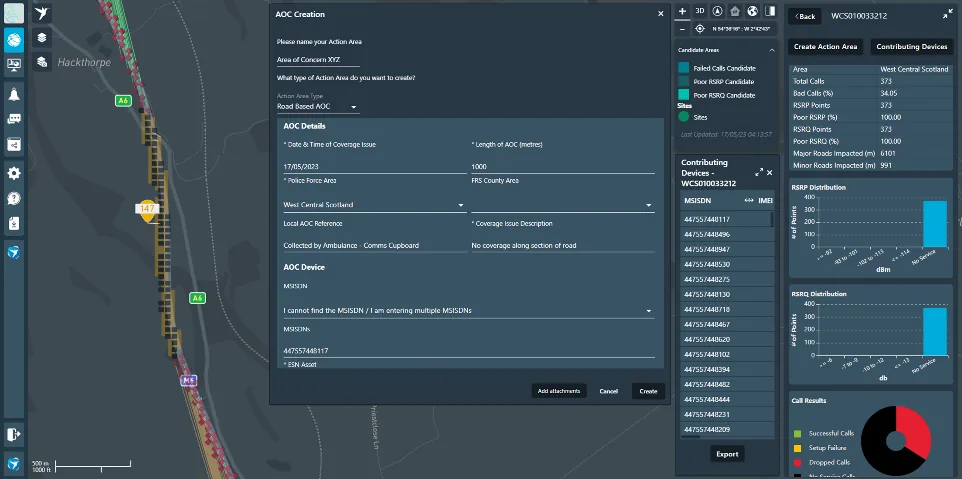Click the Create button
The height and width of the screenshot is (479, 962).
(x=648, y=391)
